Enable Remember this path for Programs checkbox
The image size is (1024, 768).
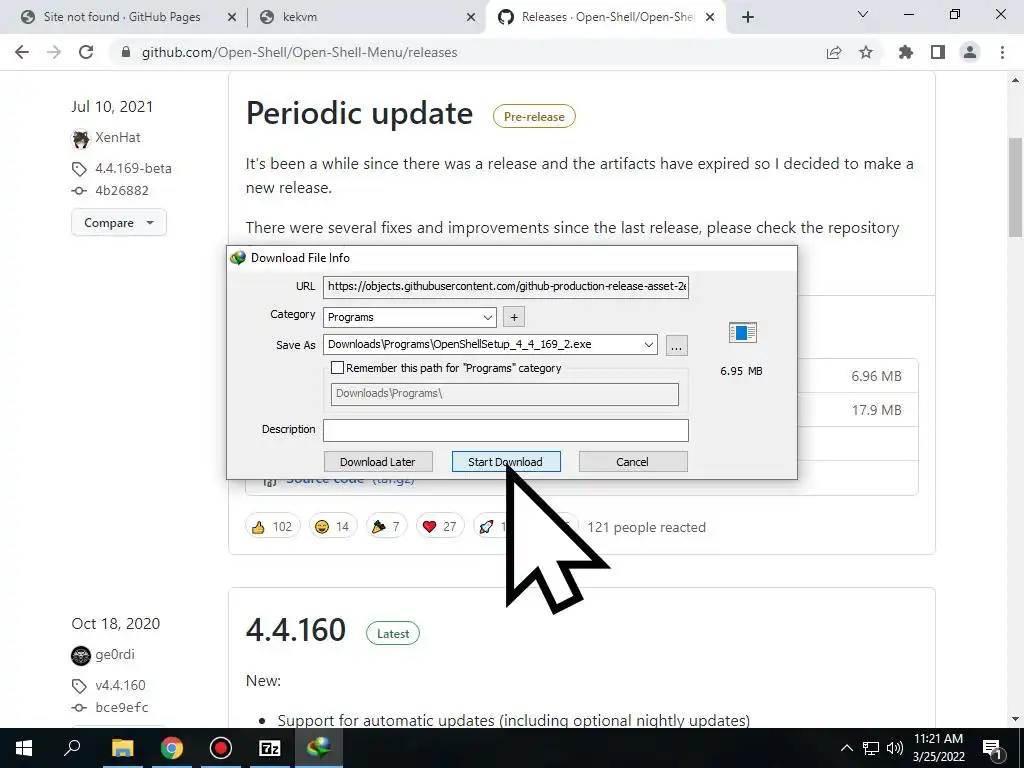point(337,368)
